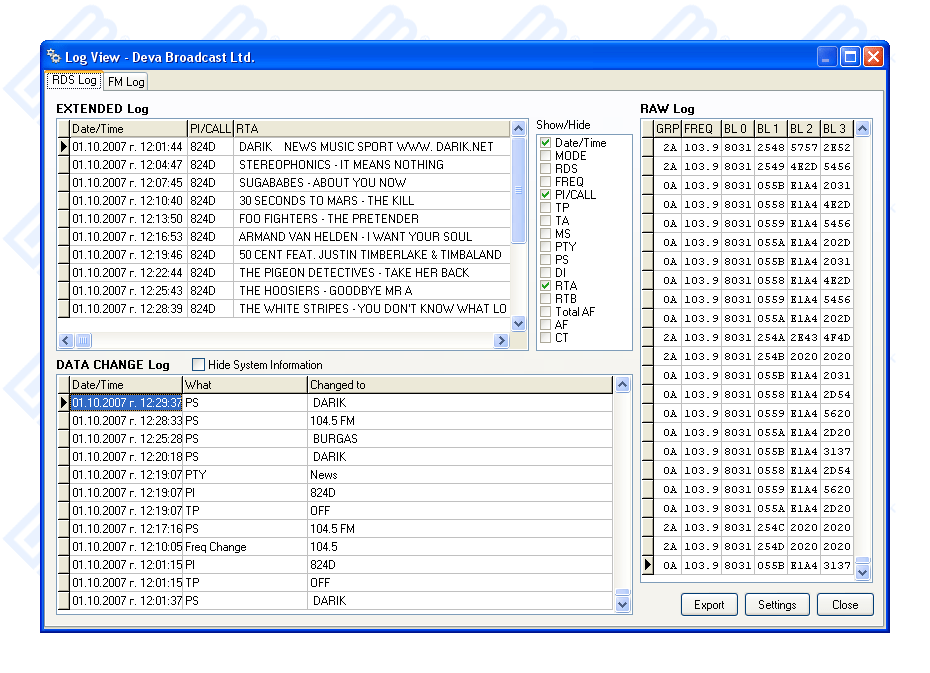Click the FREQ column header in RAW Log
The image size is (930, 673).
click(700, 129)
